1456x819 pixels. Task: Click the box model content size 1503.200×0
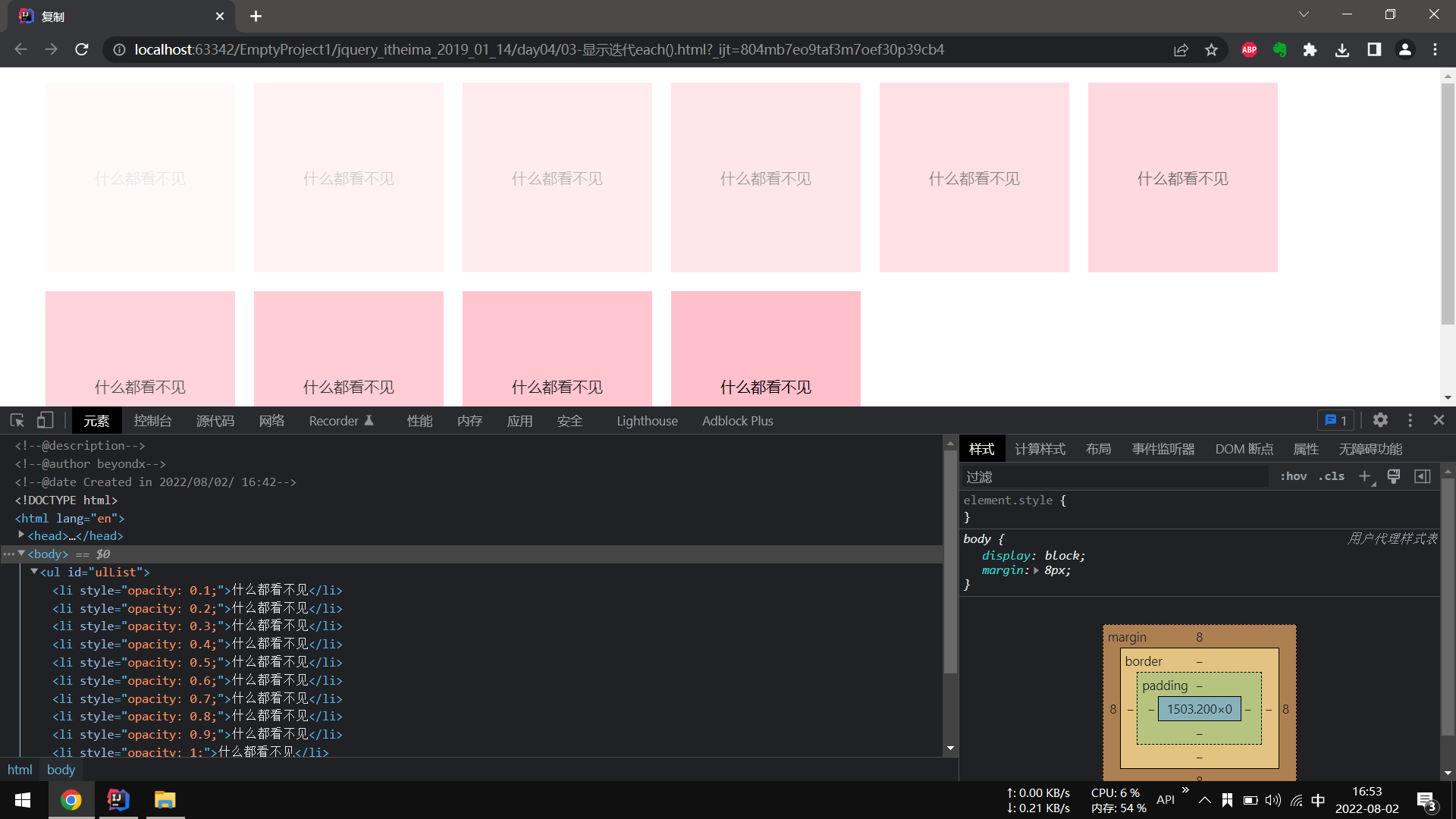[x=1200, y=709]
